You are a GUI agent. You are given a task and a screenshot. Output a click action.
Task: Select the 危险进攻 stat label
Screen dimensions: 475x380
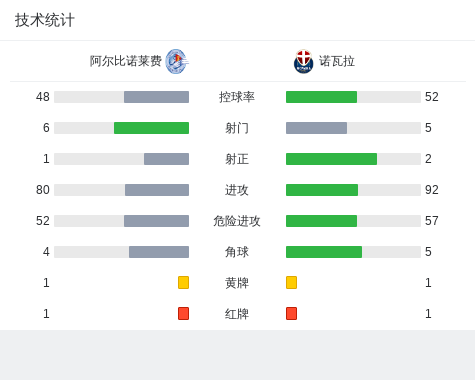point(237,221)
